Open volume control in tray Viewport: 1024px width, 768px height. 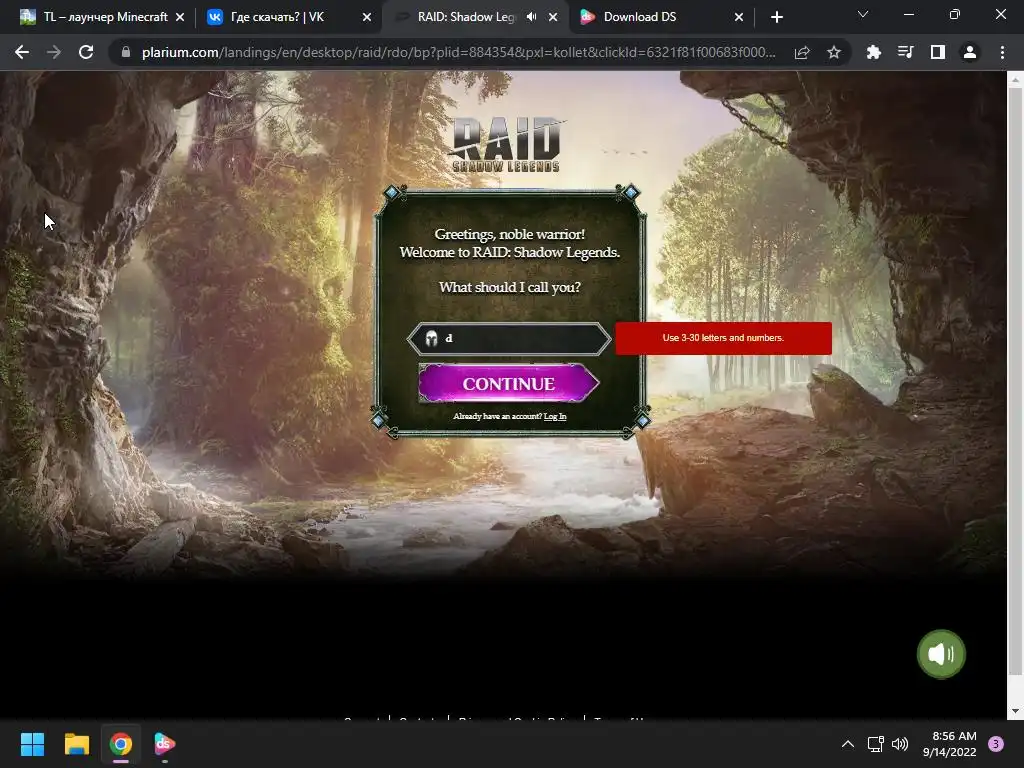[900, 744]
